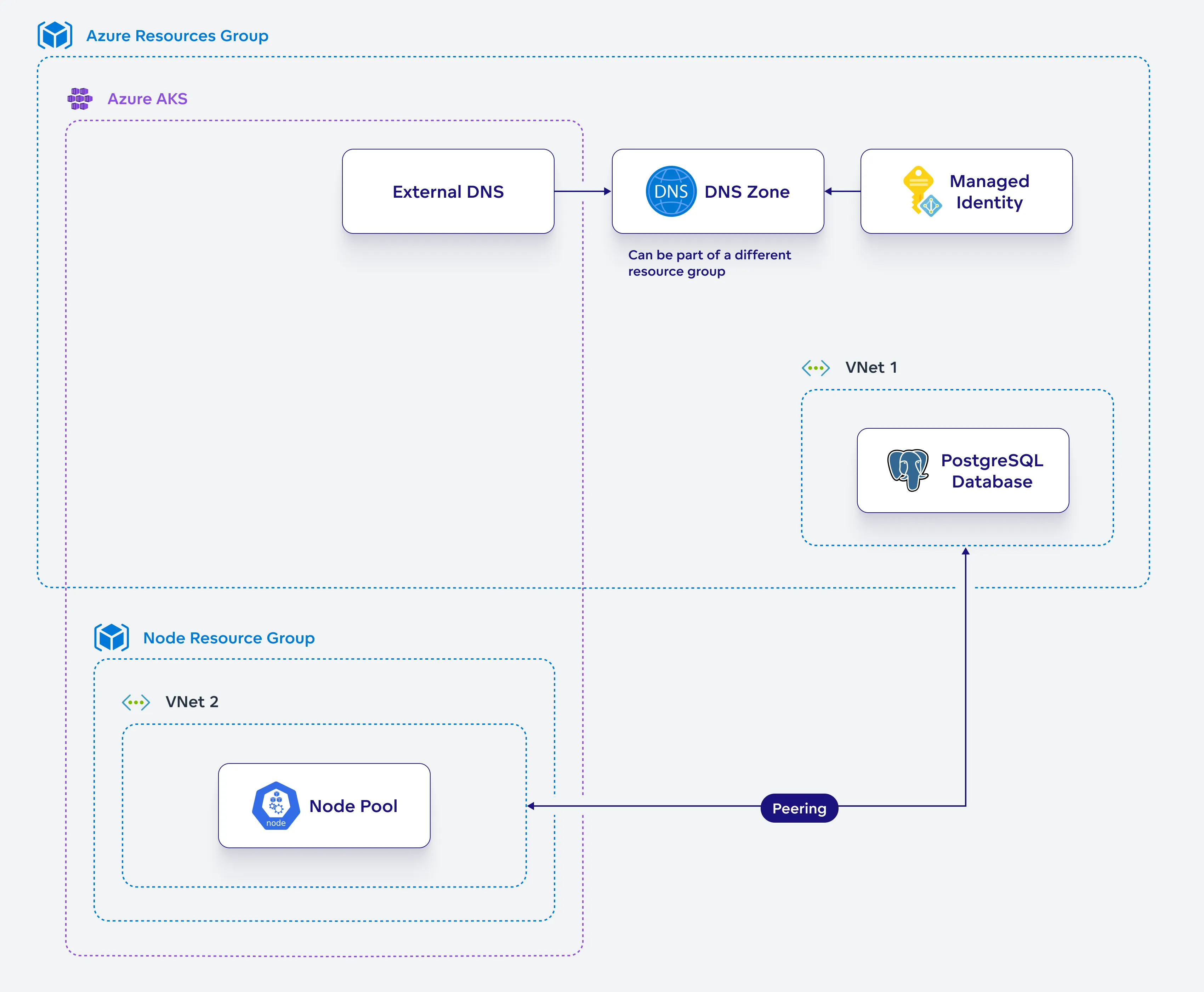Click the 'Azure Resources Group' title text

(x=177, y=36)
